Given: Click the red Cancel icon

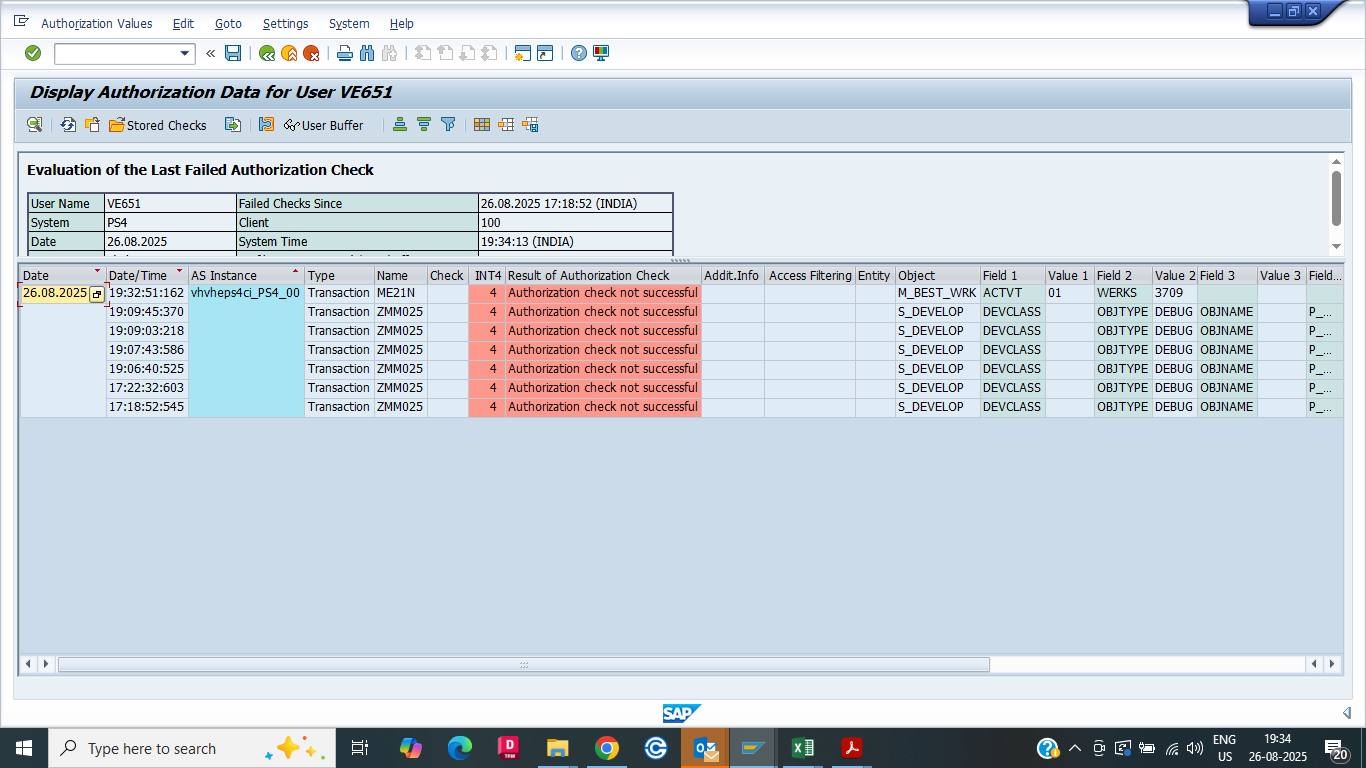Looking at the screenshot, I should (x=311, y=53).
